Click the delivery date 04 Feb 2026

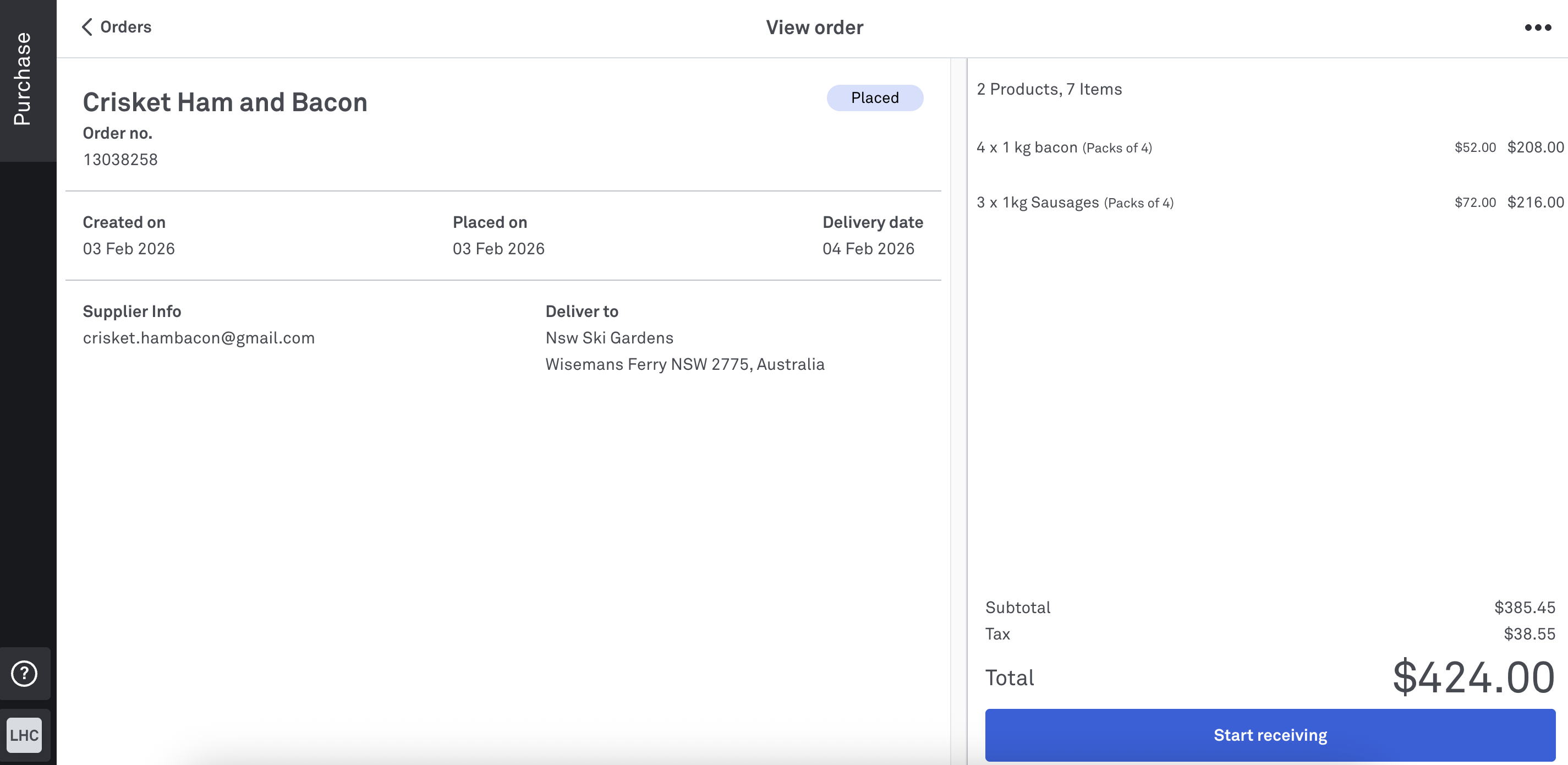click(868, 249)
